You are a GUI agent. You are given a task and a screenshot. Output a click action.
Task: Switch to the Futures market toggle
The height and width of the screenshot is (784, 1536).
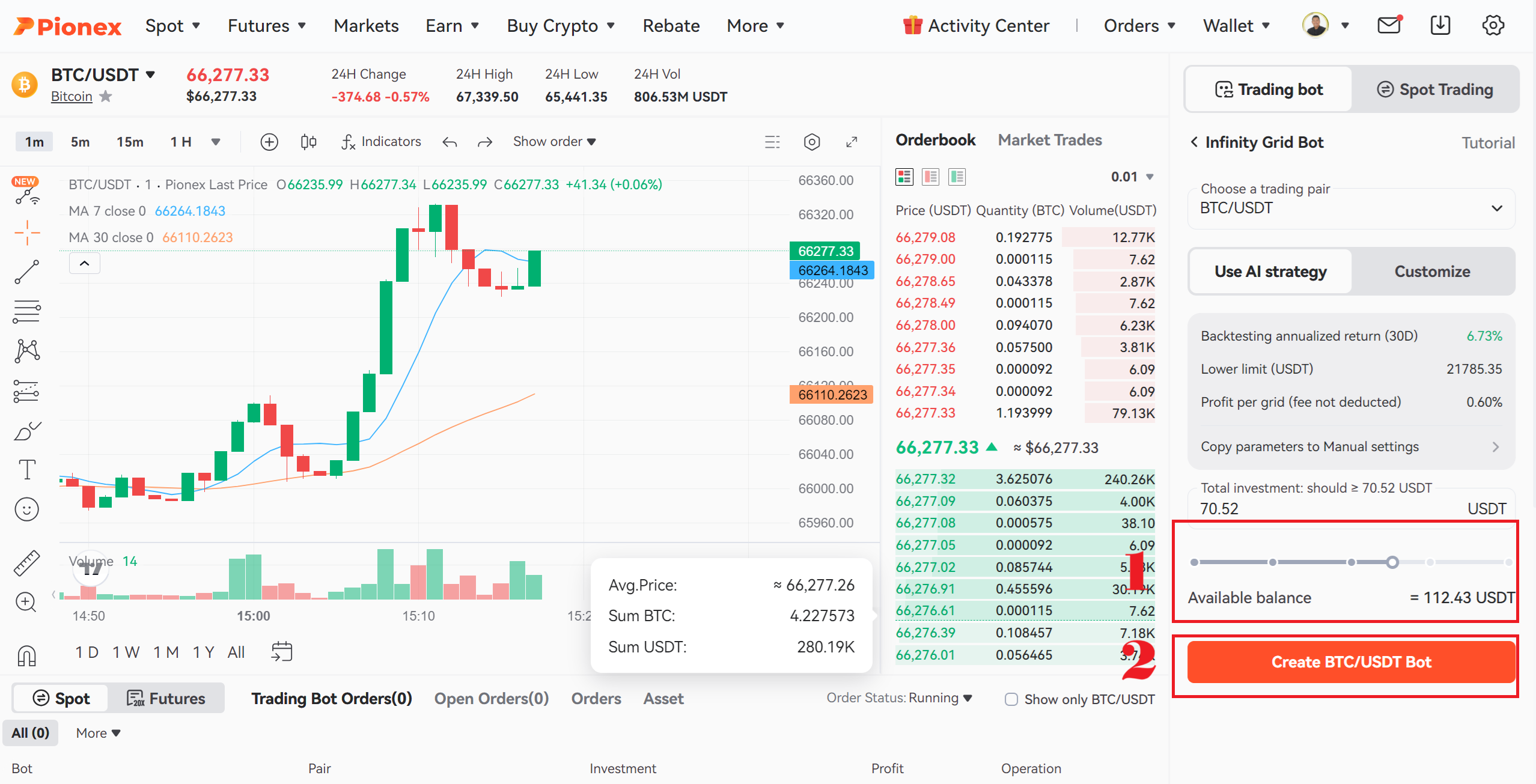166,698
